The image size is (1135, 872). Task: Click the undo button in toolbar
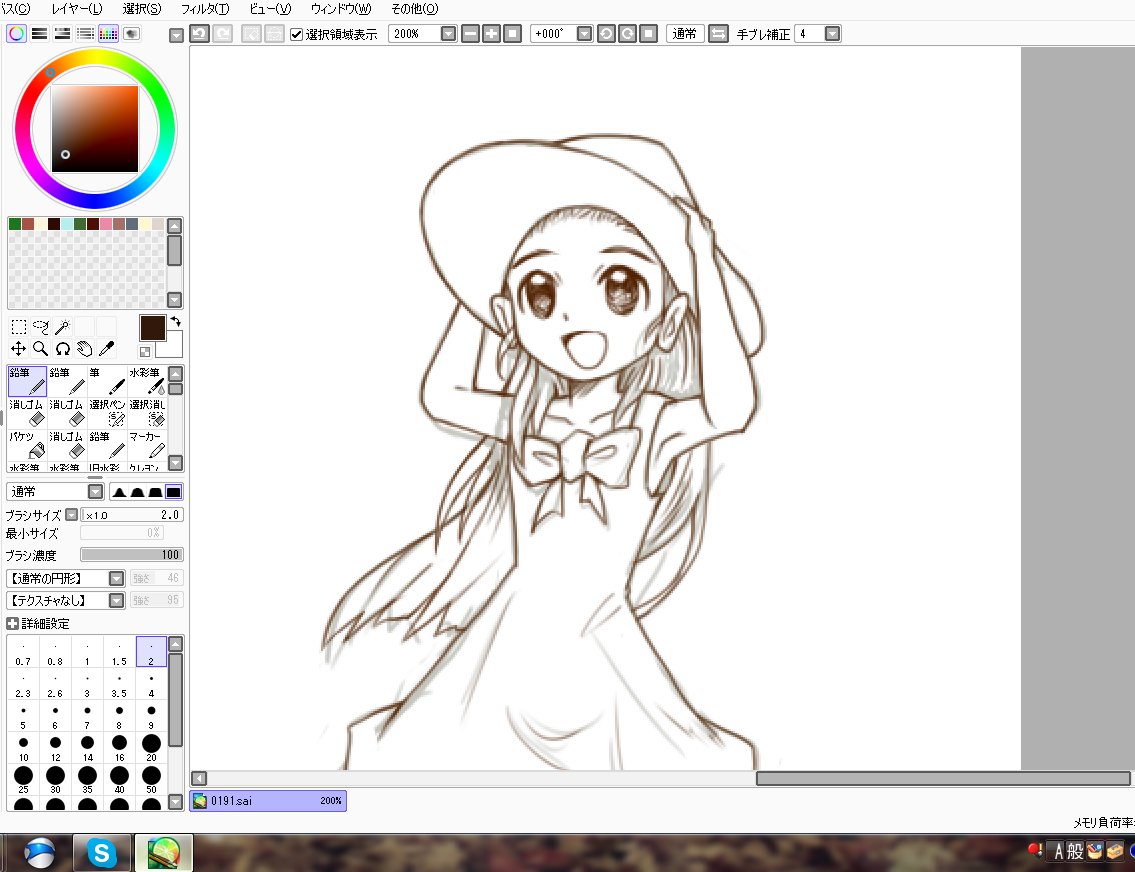click(200, 33)
